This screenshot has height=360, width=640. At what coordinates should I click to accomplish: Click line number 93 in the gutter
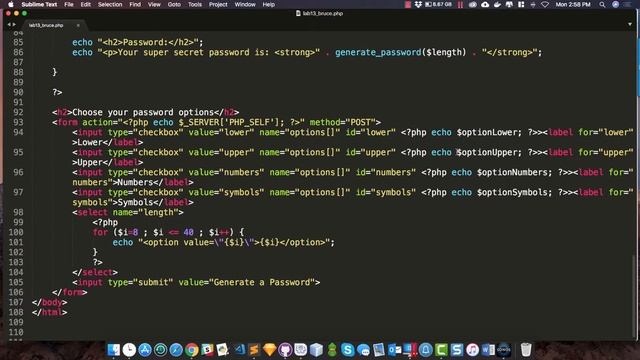click(18, 122)
